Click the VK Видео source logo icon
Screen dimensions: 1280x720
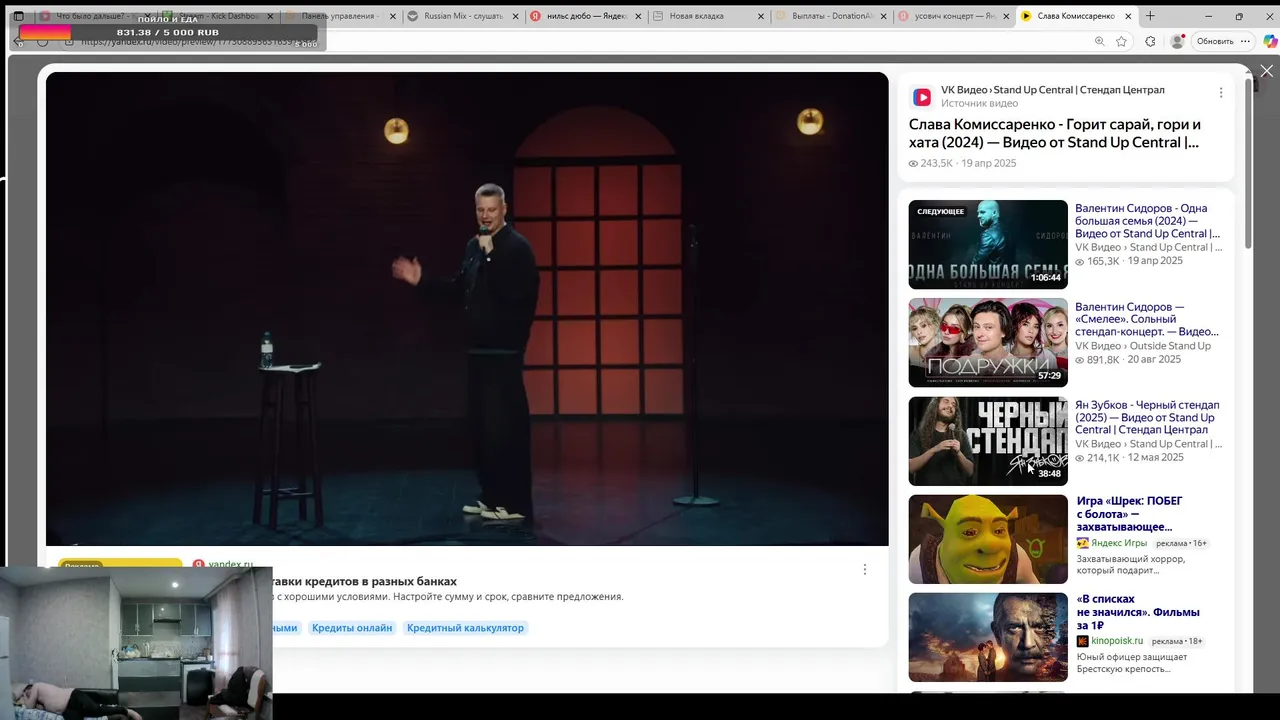922,97
